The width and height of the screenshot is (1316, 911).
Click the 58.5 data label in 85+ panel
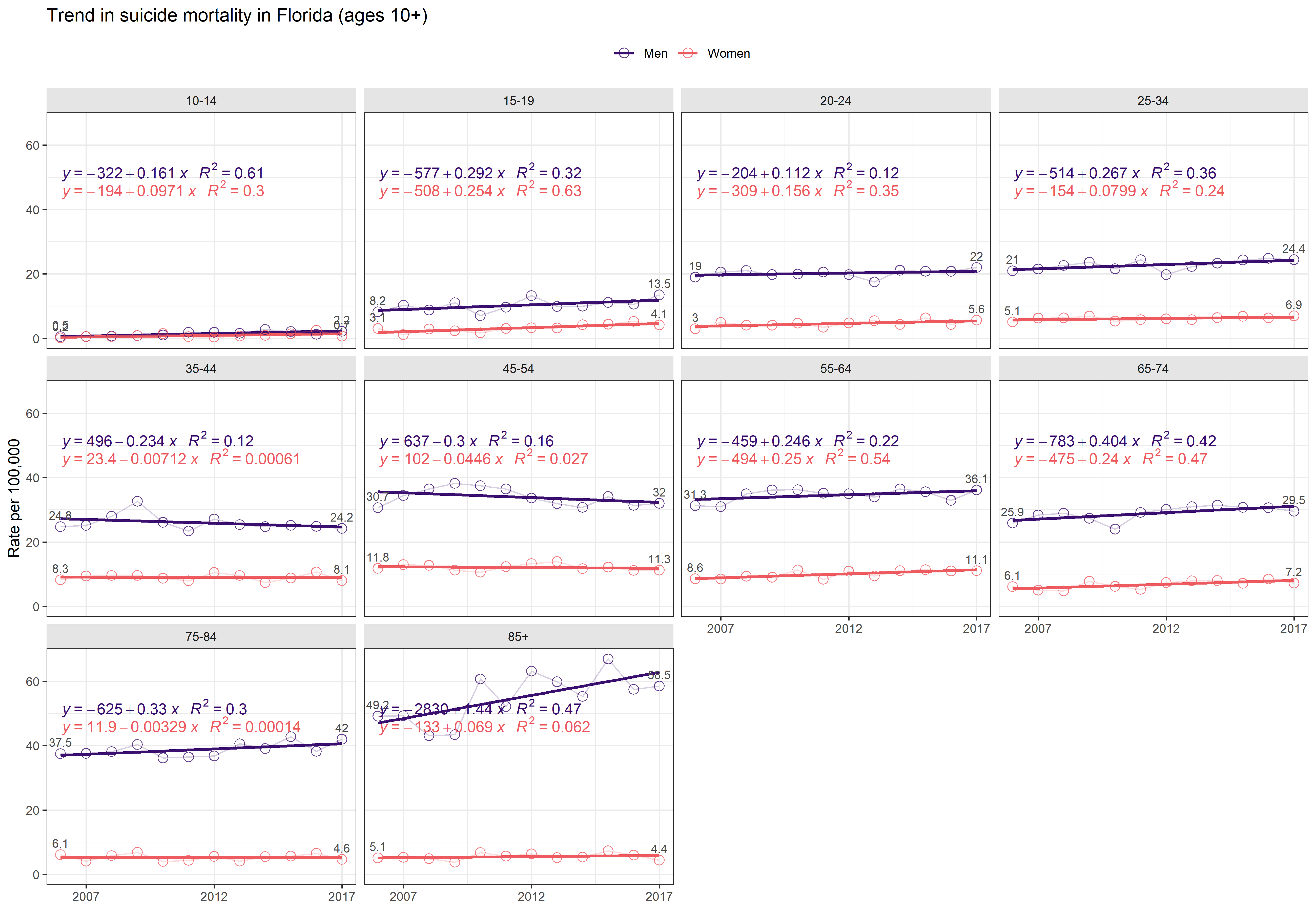659,675
